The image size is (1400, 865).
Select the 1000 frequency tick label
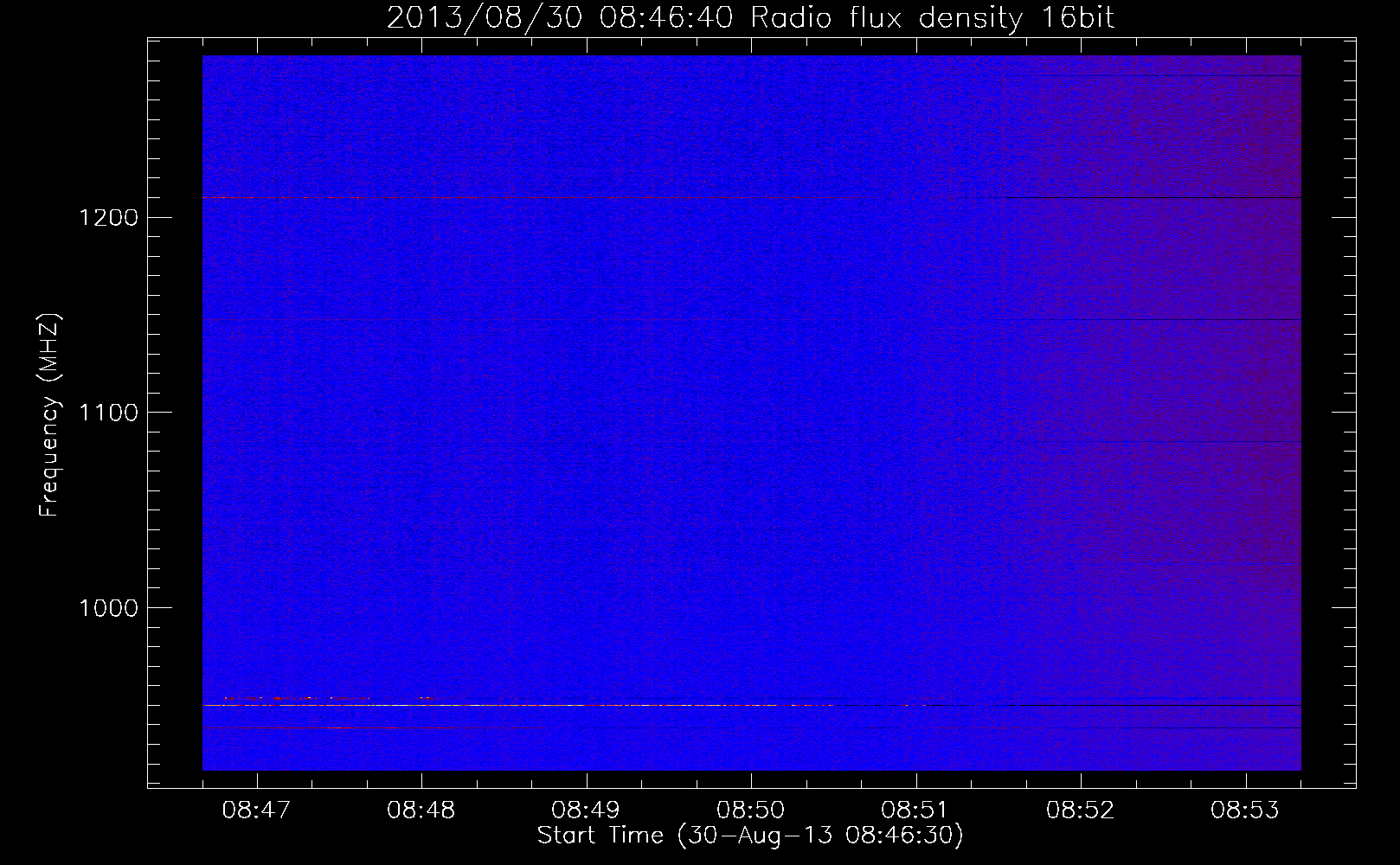click(x=109, y=608)
